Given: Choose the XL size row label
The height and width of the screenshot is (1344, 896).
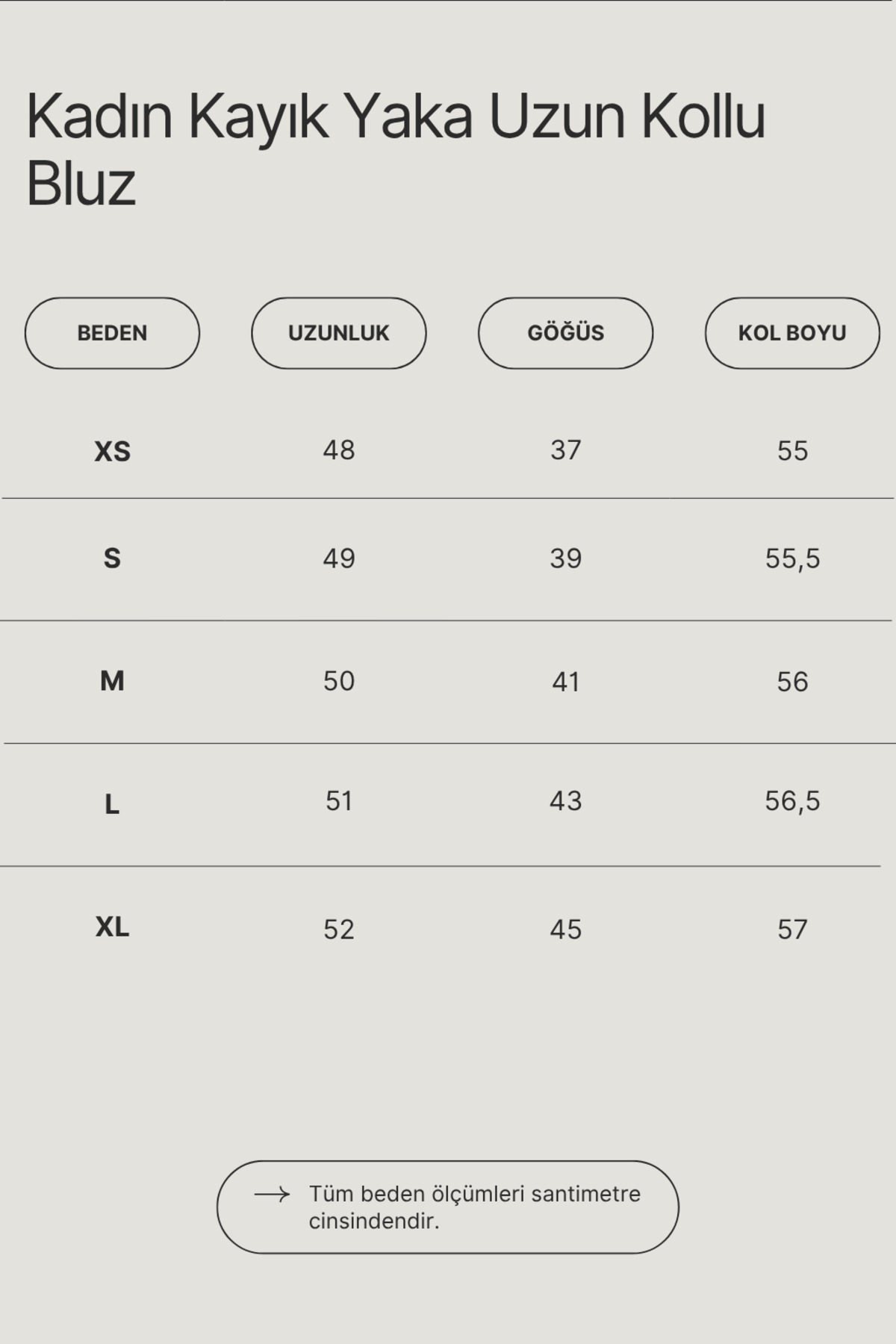Looking at the screenshot, I should (112, 927).
